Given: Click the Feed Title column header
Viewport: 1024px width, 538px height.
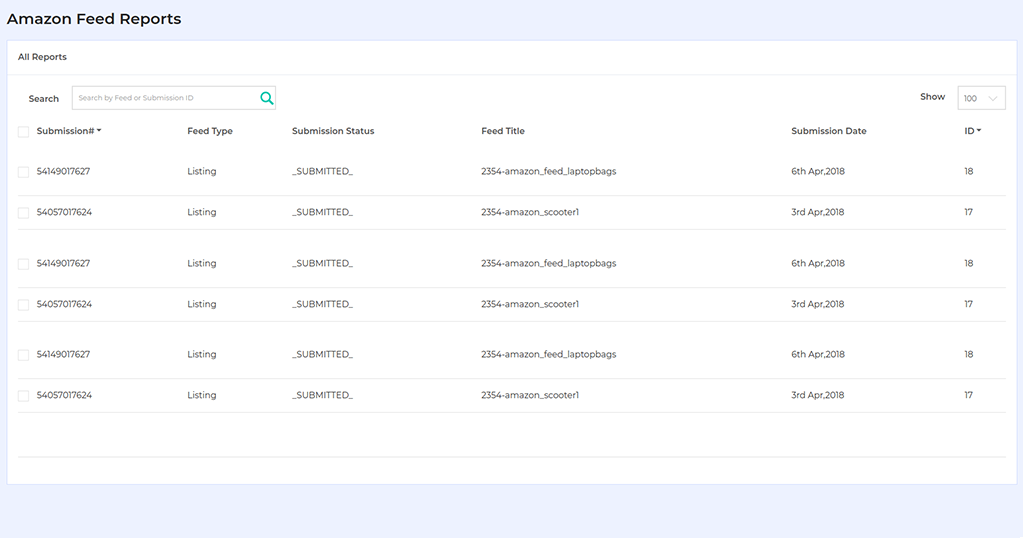Looking at the screenshot, I should [x=503, y=131].
